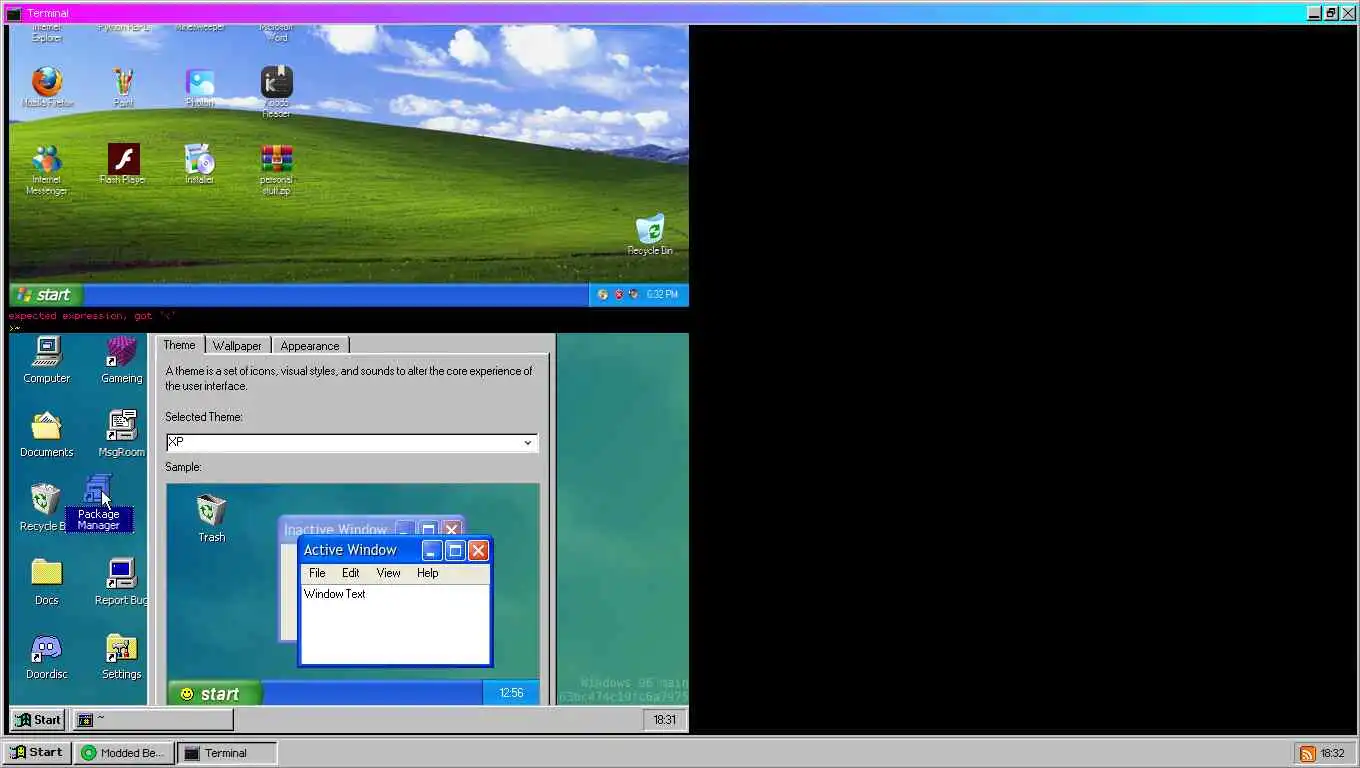Minimize the Terminal window
The height and width of the screenshot is (768, 1360).
pyautogui.click(x=1315, y=13)
